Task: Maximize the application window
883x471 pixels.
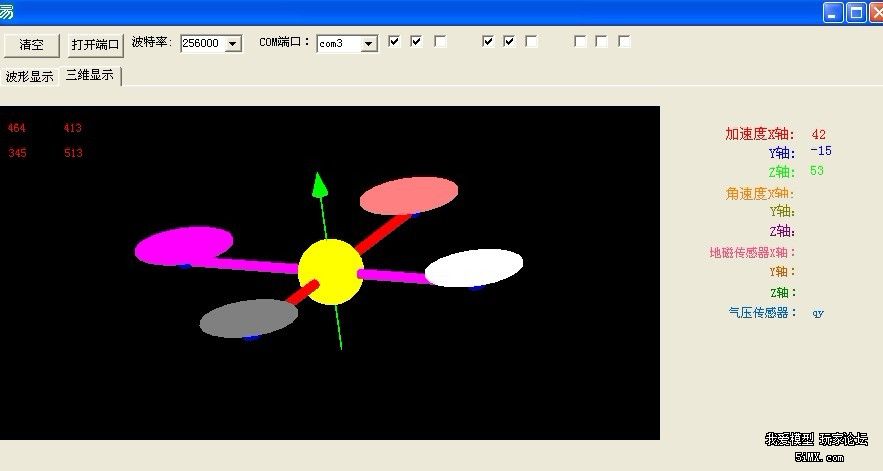Action: pyautogui.click(x=856, y=12)
